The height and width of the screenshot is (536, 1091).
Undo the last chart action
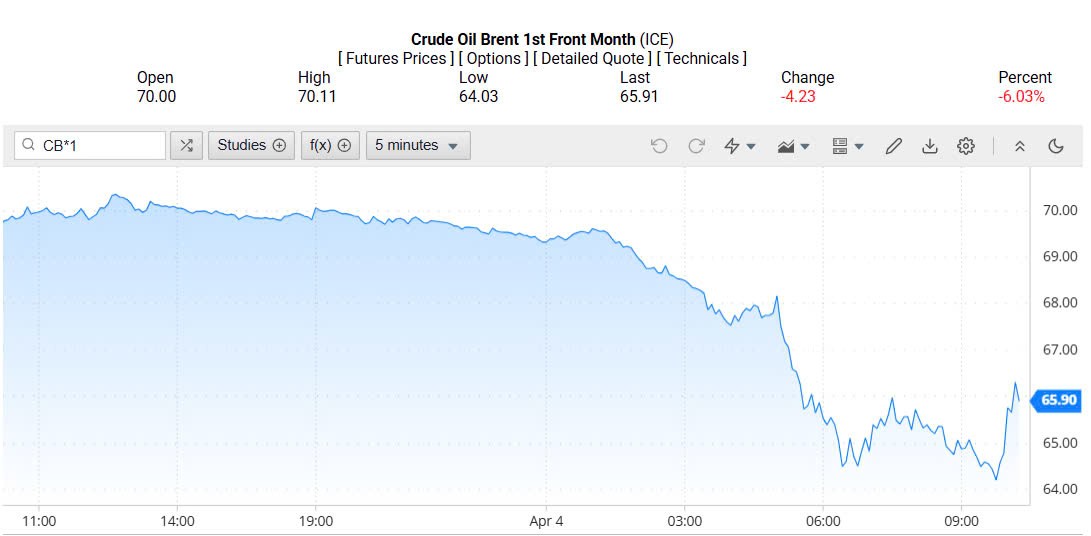[659, 146]
